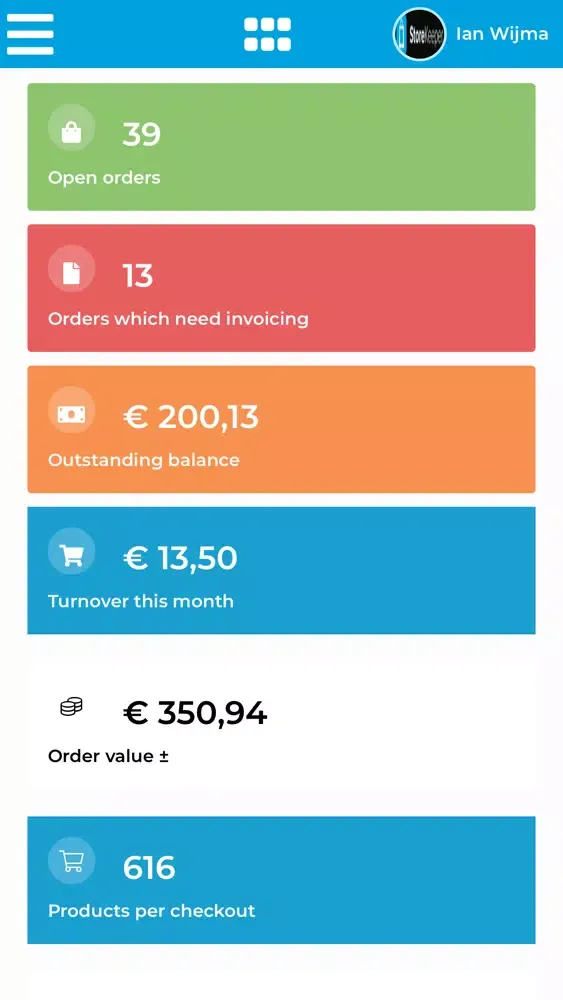Select the Order value ± tile
The height and width of the screenshot is (1000, 563).
[281, 725]
